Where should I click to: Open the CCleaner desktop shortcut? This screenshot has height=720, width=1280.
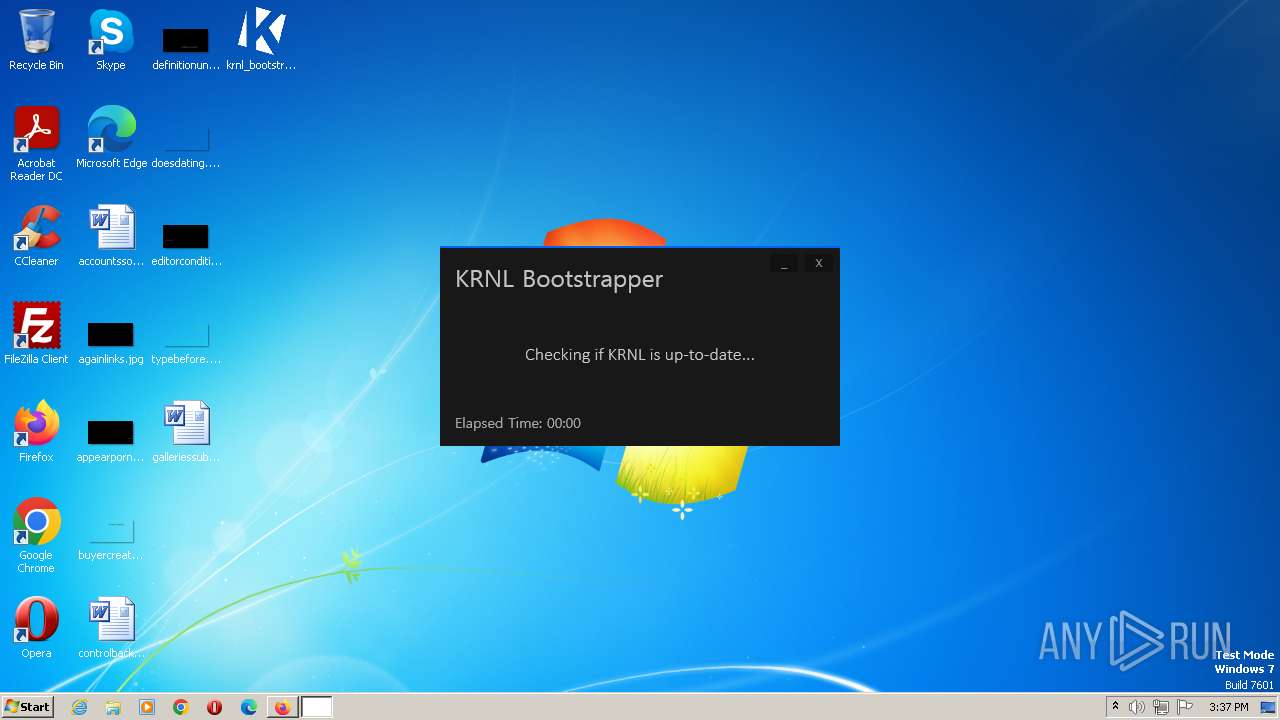click(x=36, y=236)
